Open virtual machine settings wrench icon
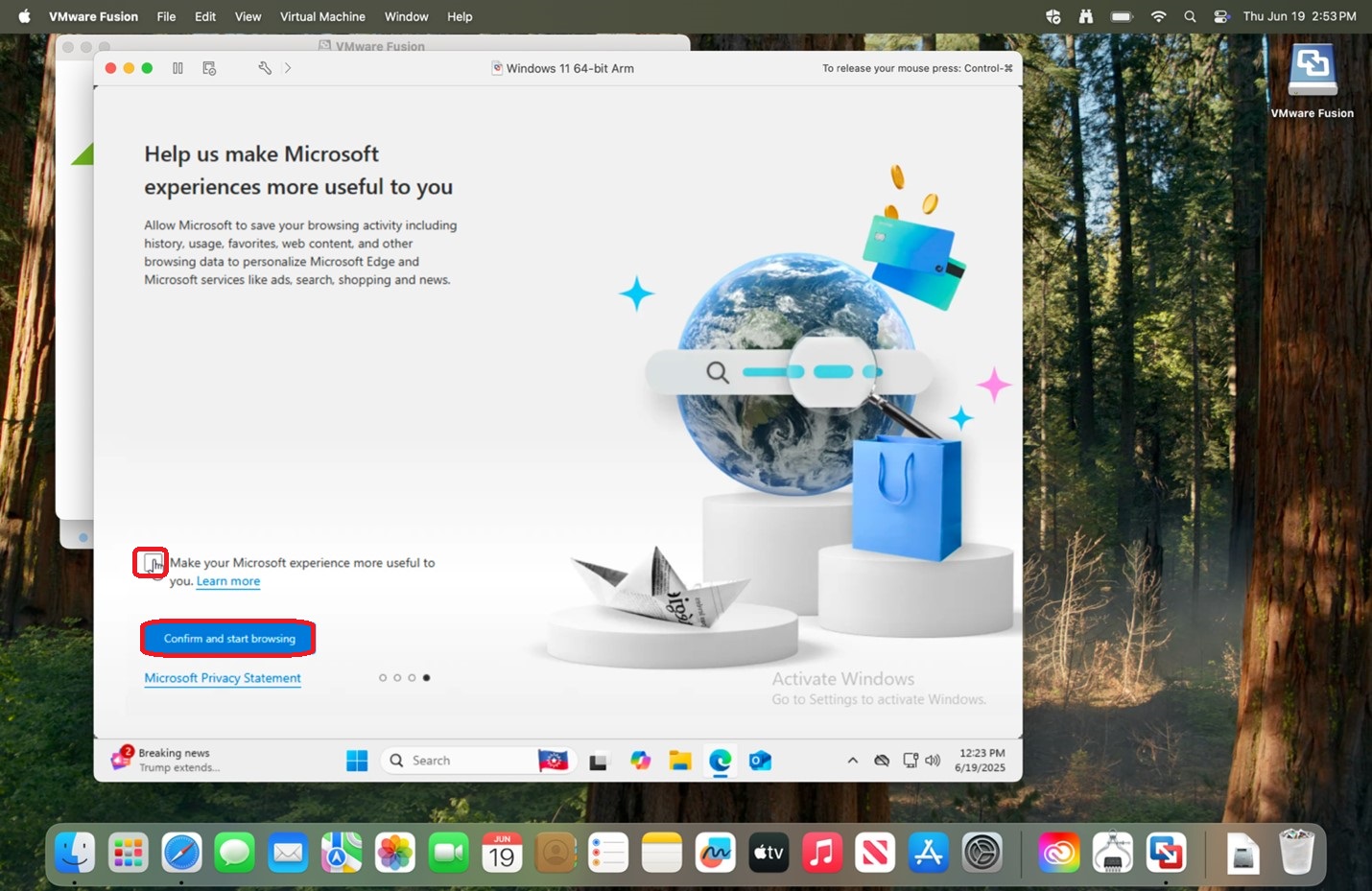The image size is (1372, 891). (x=265, y=68)
